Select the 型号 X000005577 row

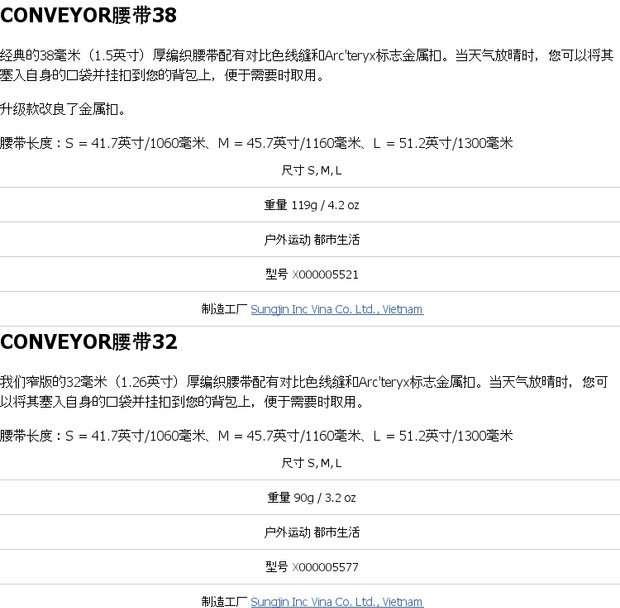click(310, 567)
